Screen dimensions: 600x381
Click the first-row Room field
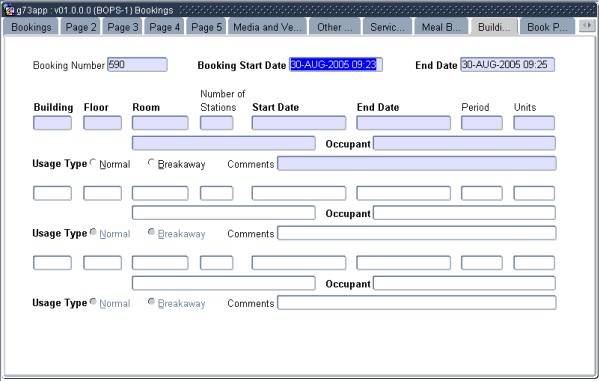click(160, 123)
